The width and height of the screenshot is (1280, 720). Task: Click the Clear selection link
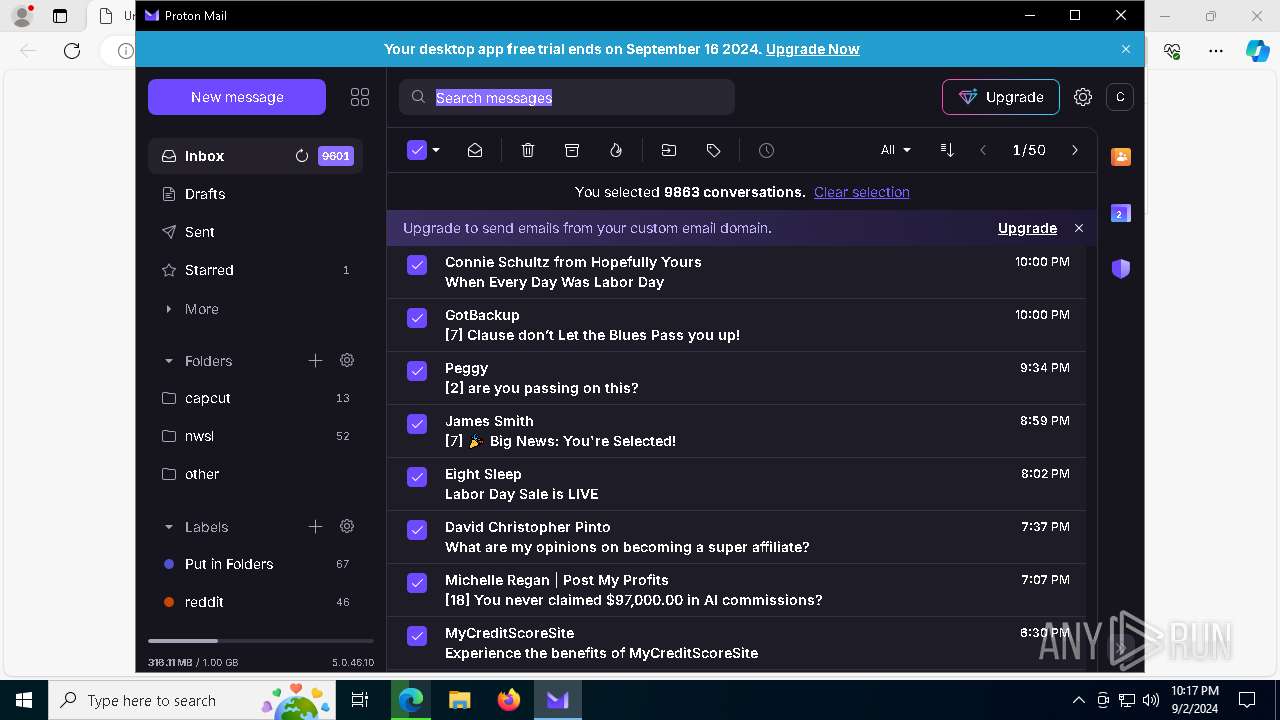[862, 192]
